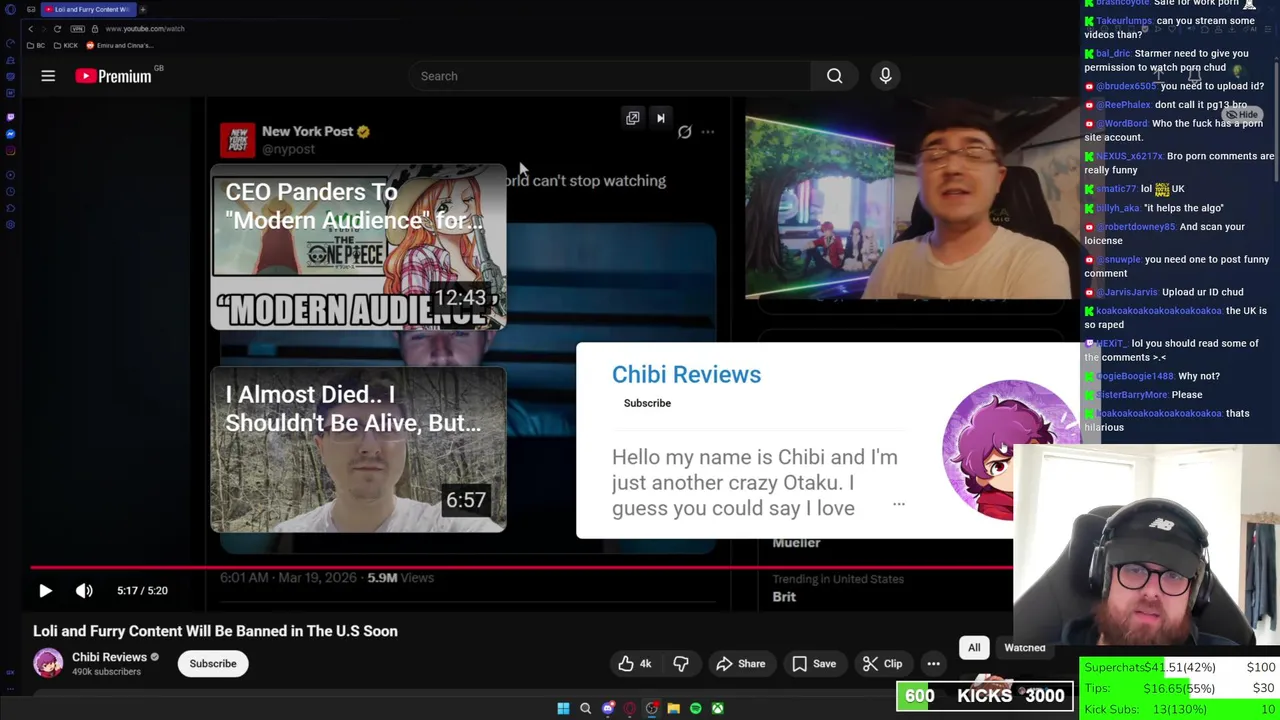Open the YouTube hamburger guide menu
The image size is (1280, 720).
coord(48,76)
